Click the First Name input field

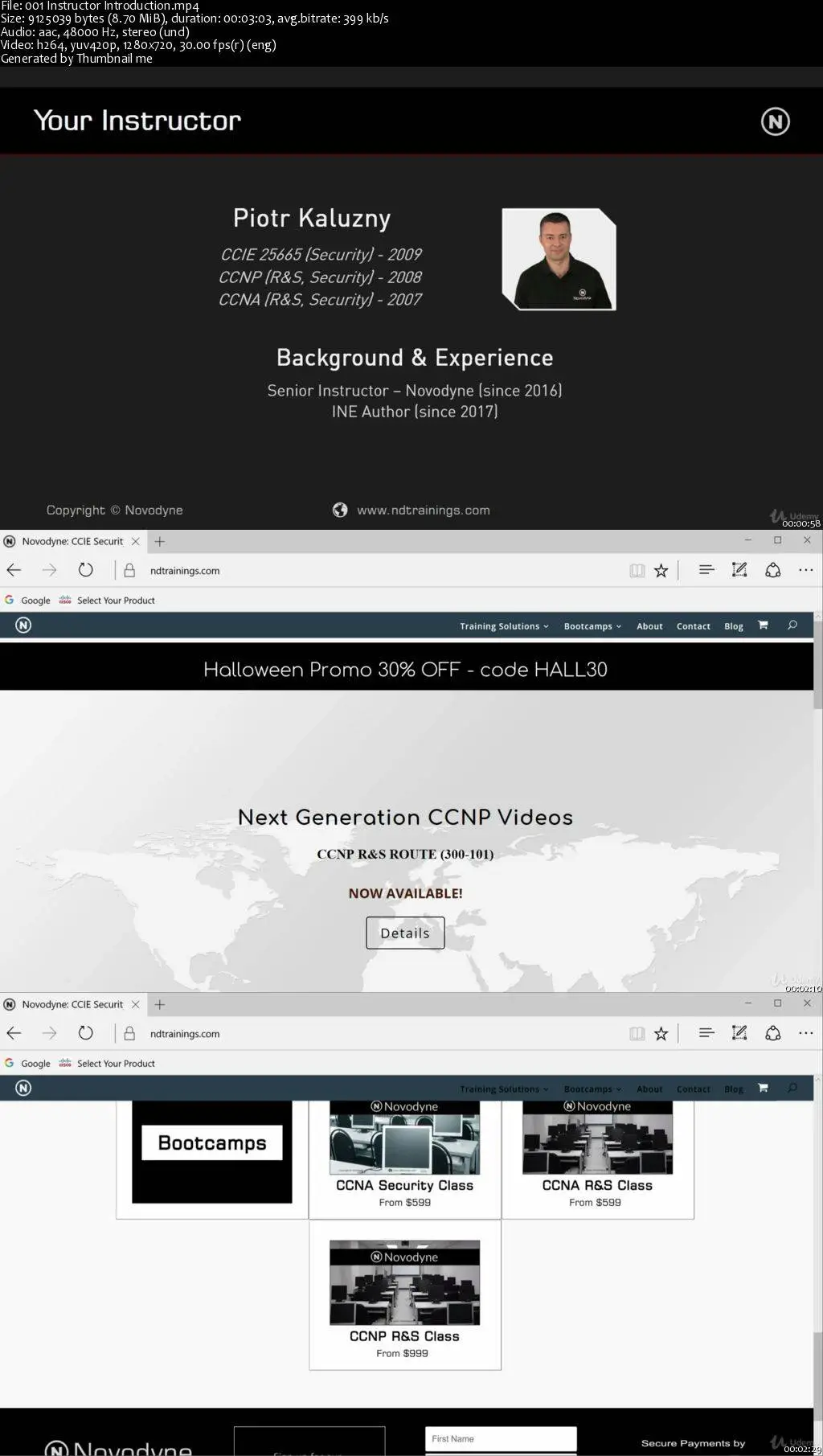(x=501, y=1439)
